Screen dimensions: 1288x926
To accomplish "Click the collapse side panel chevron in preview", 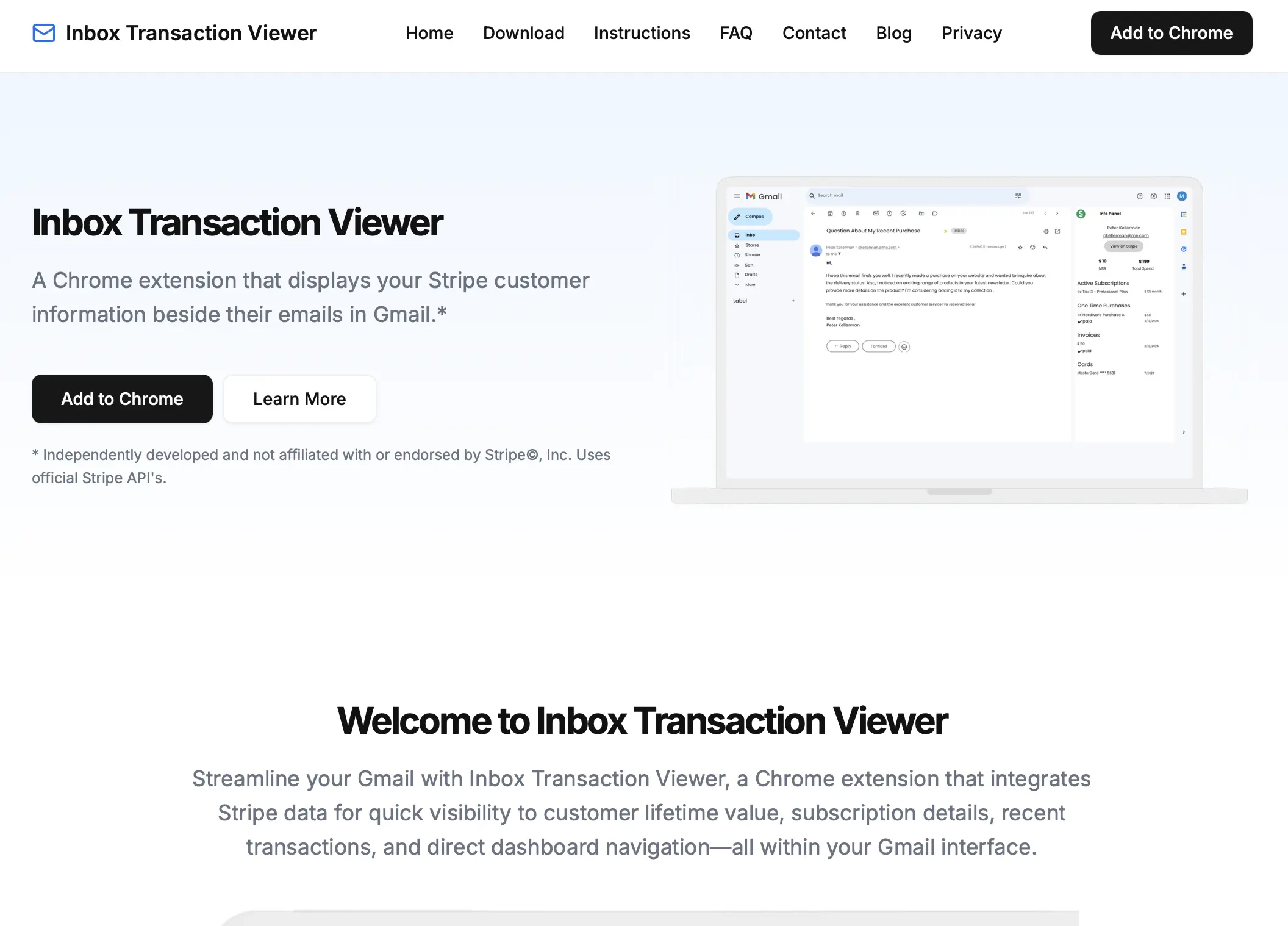I will pyautogui.click(x=1184, y=432).
